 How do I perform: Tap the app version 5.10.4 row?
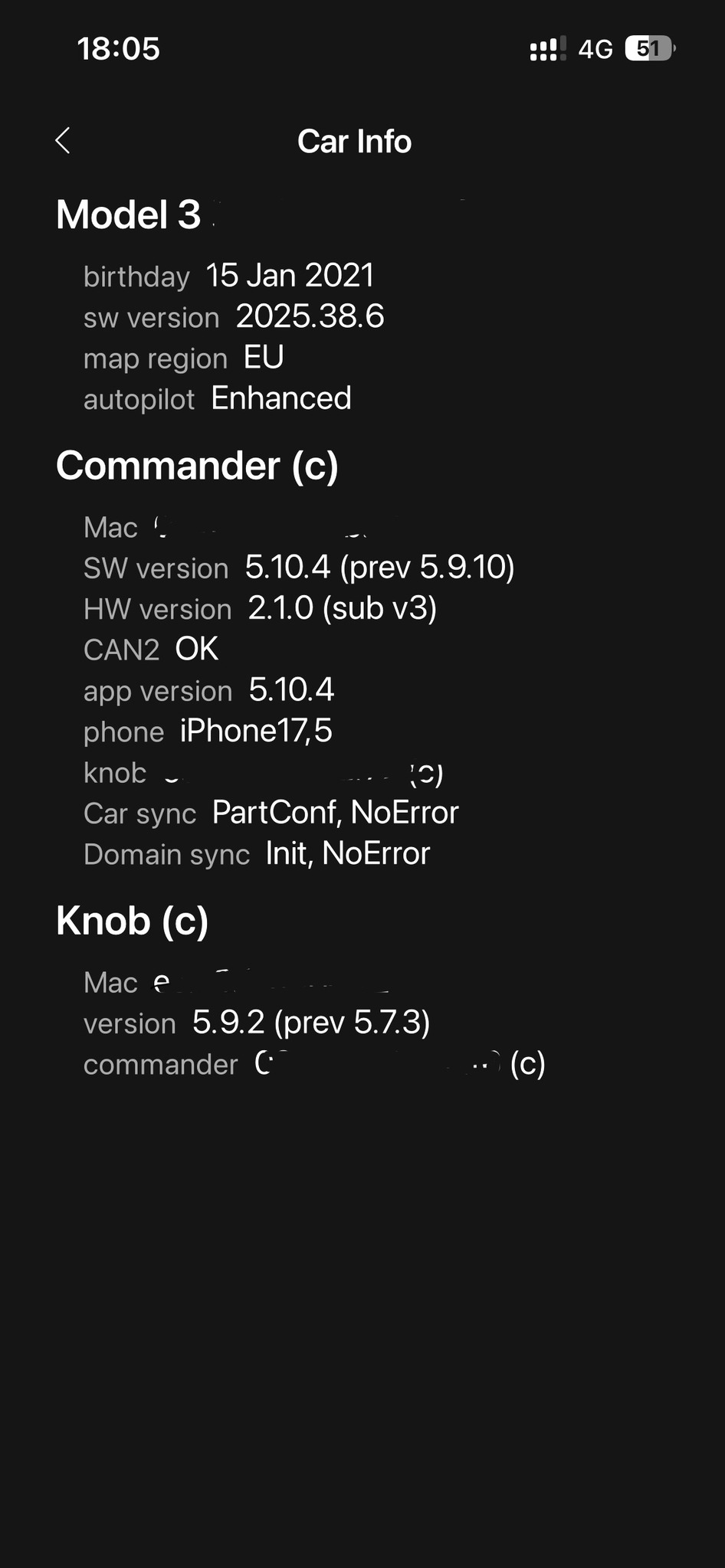click(x=208, y=691)
